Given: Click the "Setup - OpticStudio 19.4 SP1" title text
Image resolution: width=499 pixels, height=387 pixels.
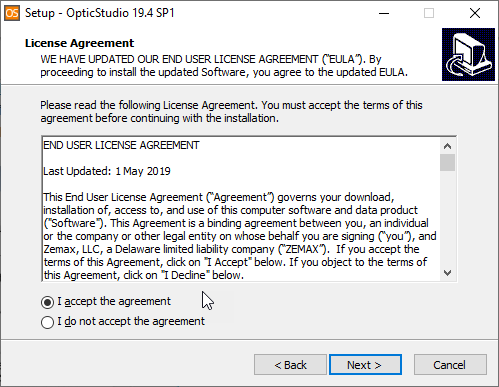Looking at the screenshot, I should coord(100,13).
